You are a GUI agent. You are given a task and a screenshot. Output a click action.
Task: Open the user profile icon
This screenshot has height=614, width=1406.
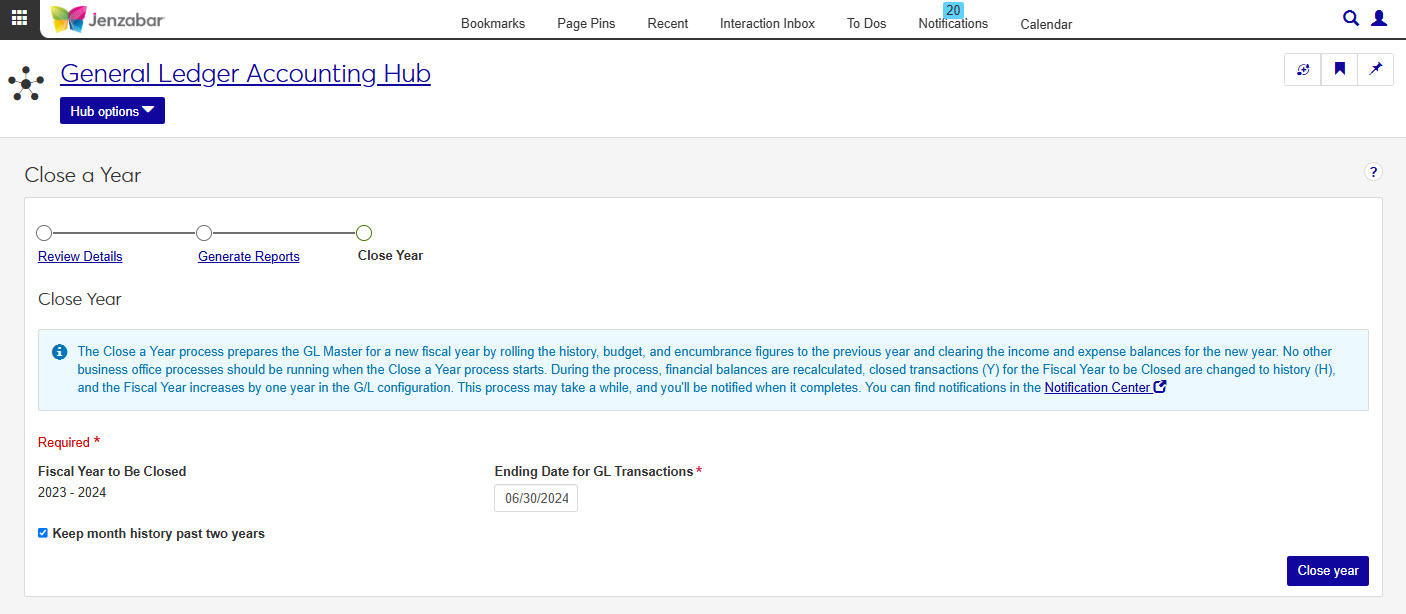pyautogui.click(x=1379, y=18)
